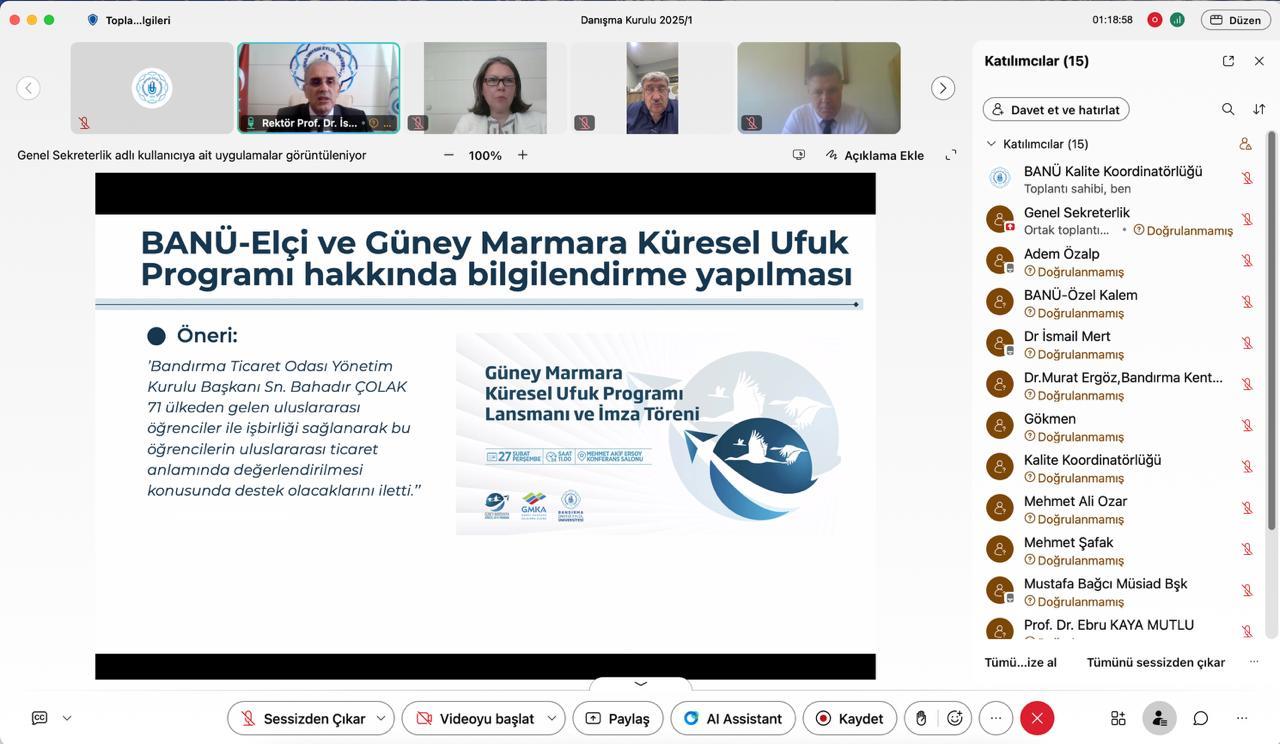The image size is (1280, 744).
Task: Select Prof. Dr. Ebru KAYA MUTLU row
Action: coord(1120,628)
